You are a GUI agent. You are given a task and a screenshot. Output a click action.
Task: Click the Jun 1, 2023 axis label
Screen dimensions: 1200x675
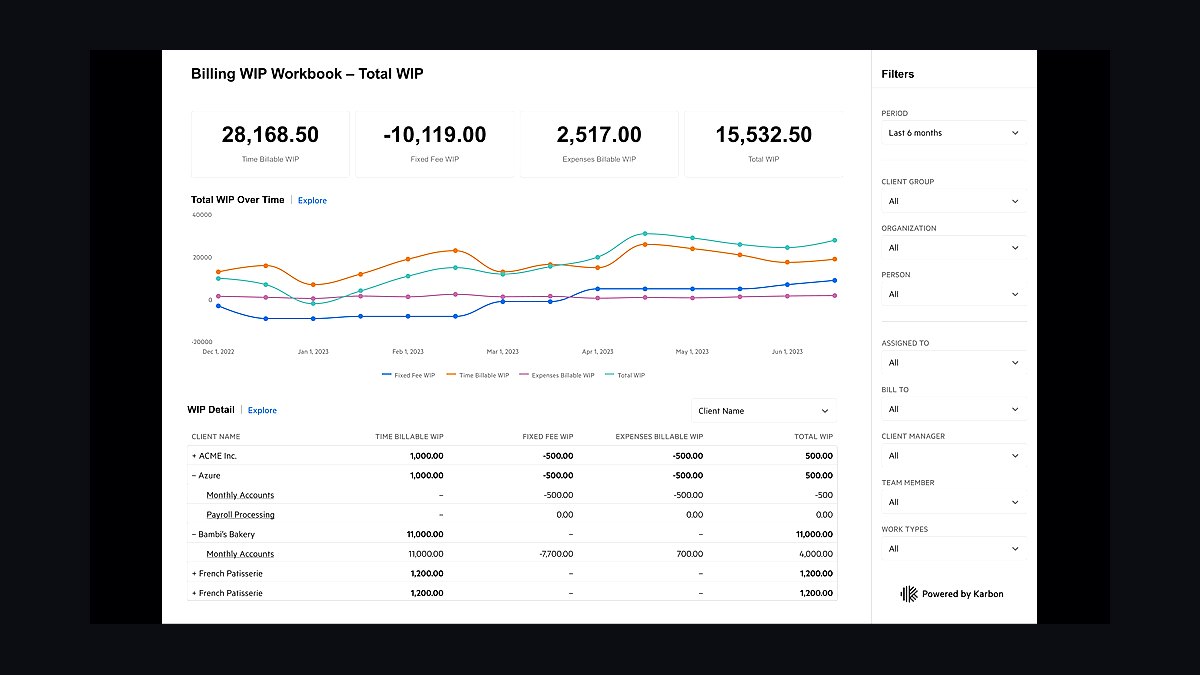coord(787,352)
